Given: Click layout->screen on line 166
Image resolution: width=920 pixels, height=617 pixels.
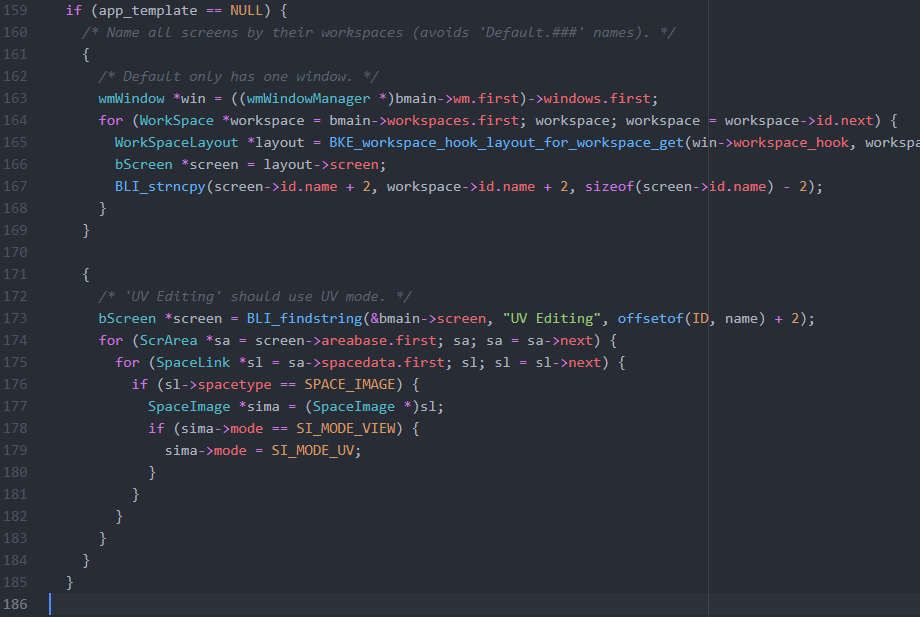Looking at the screenshot, I should 321,165.
